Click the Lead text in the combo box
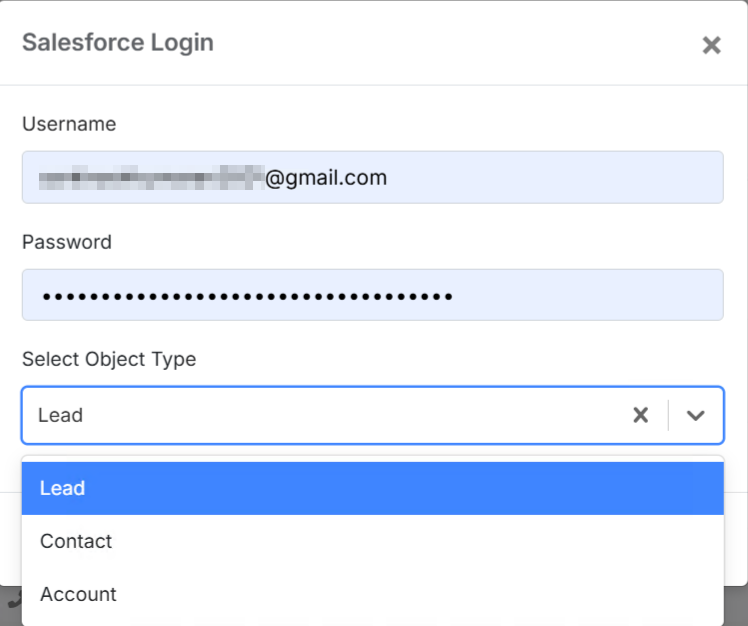This screenshot has height=626, width=748. click(x=60, y=415)
